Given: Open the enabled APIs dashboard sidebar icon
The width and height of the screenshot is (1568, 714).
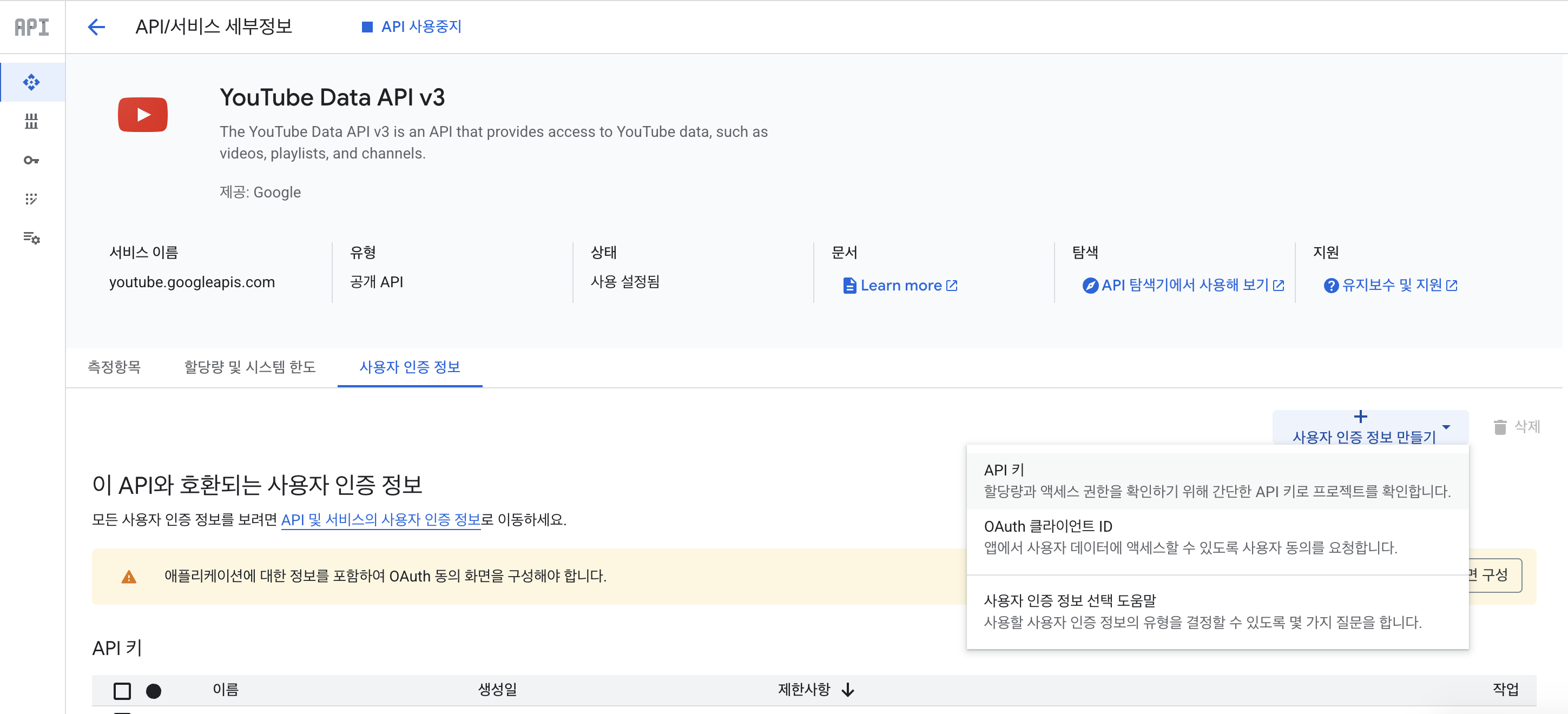Looking at the screenshot, I should point(31,82).
